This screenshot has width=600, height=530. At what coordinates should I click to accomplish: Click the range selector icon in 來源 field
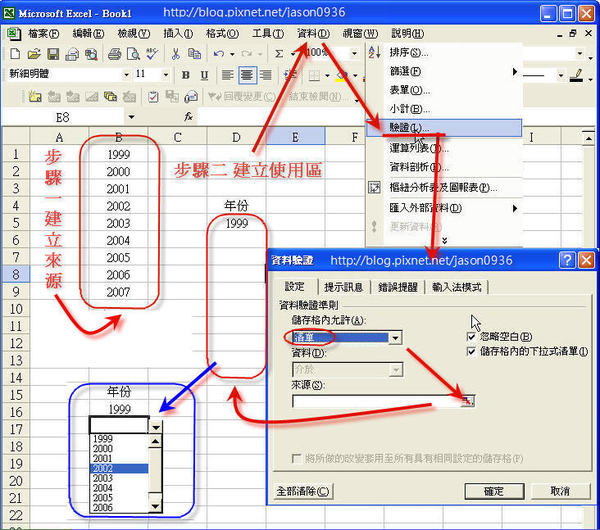click(467, 401)
